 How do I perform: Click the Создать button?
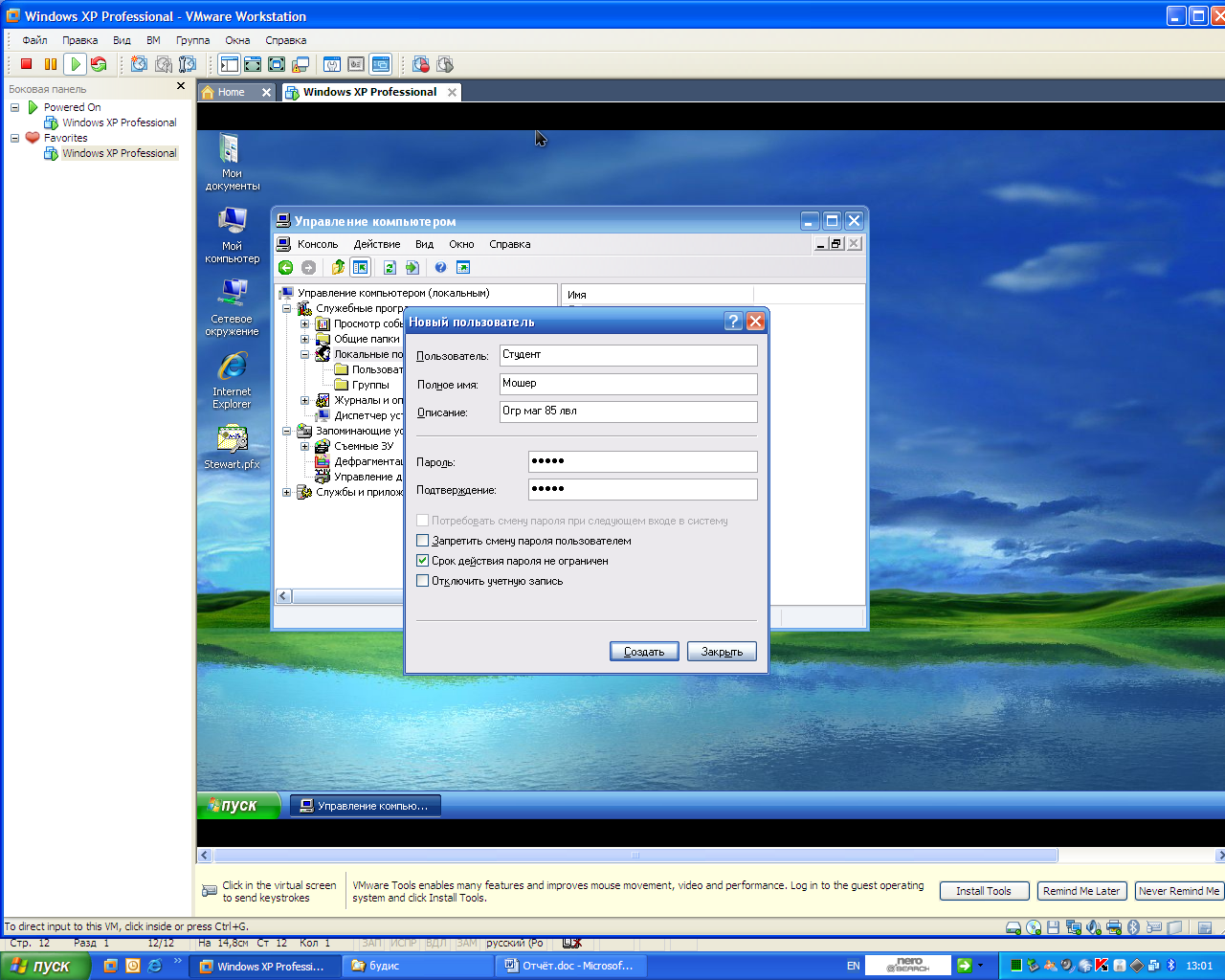pyautogui.click(x=644, y=652)
